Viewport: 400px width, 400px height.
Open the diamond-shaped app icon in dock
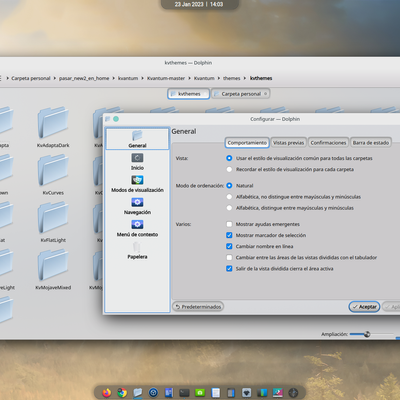[247, 393]
